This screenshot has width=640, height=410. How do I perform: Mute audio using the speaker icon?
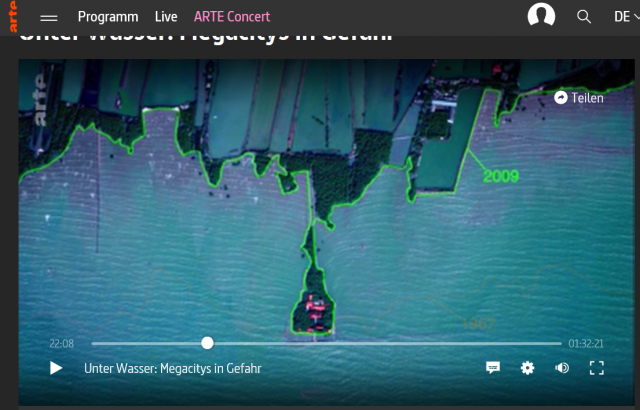point(562,368)
